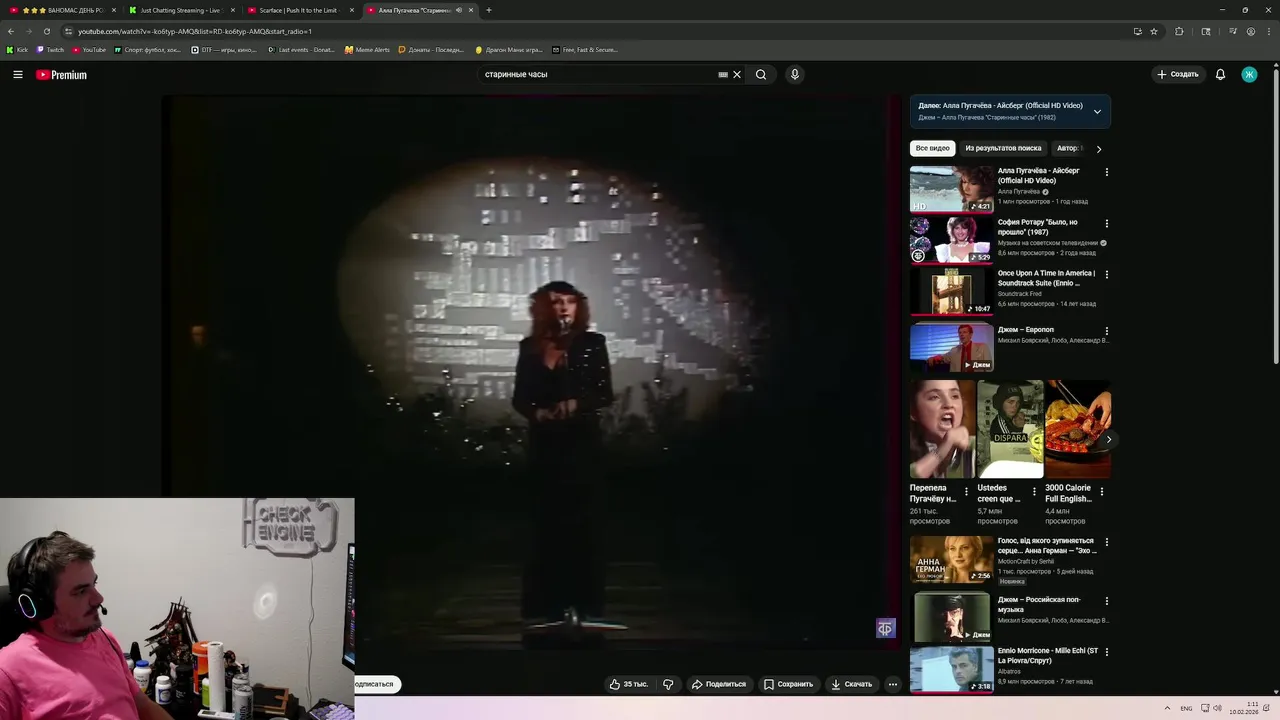Image resolution: width=1280 pixels, height=720 pixels.
Task: Open DTF — игры, кино bookmark
Action: (225, 49)
